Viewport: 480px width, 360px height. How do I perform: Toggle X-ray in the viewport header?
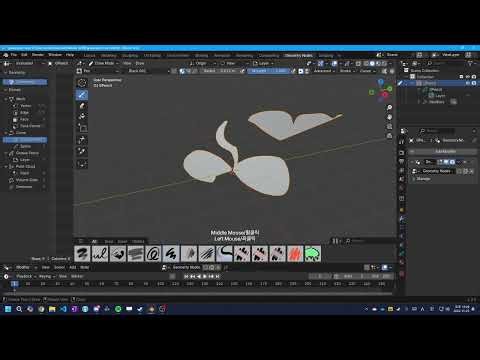tap(358, 63)
